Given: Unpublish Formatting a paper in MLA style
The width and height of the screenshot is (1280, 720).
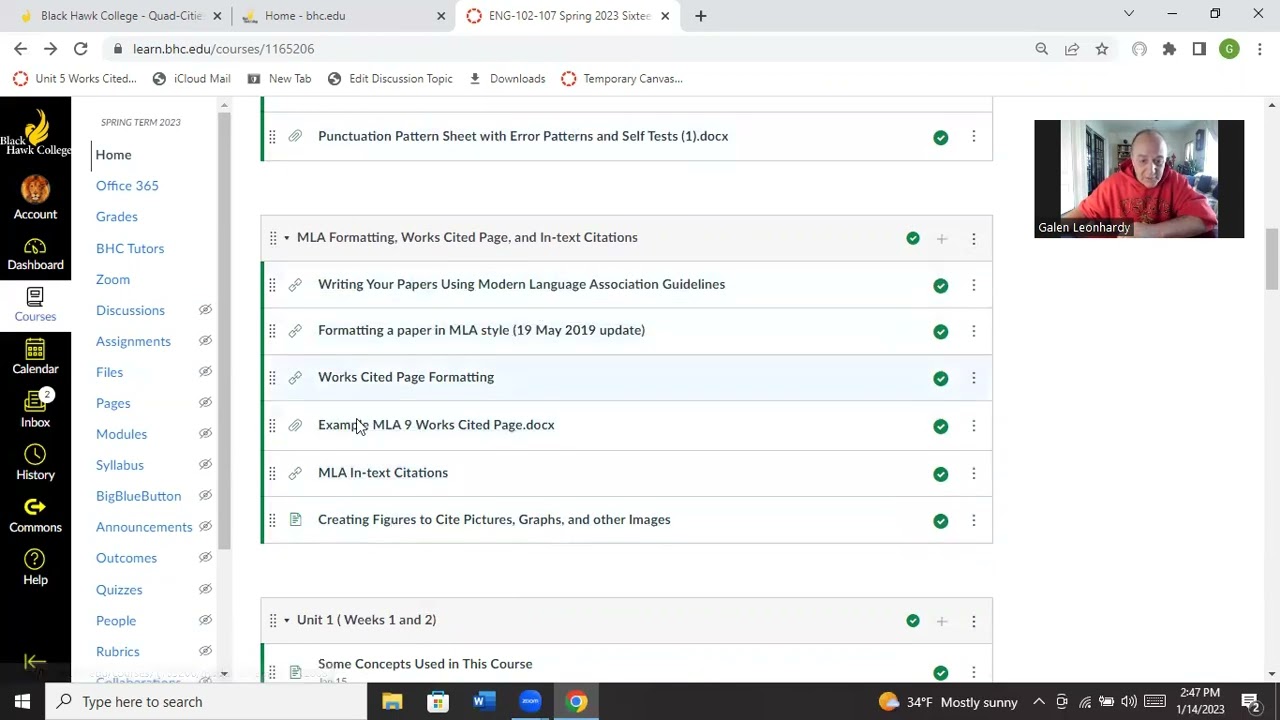Looking at the screenshot, I should [x=941, y=331].
